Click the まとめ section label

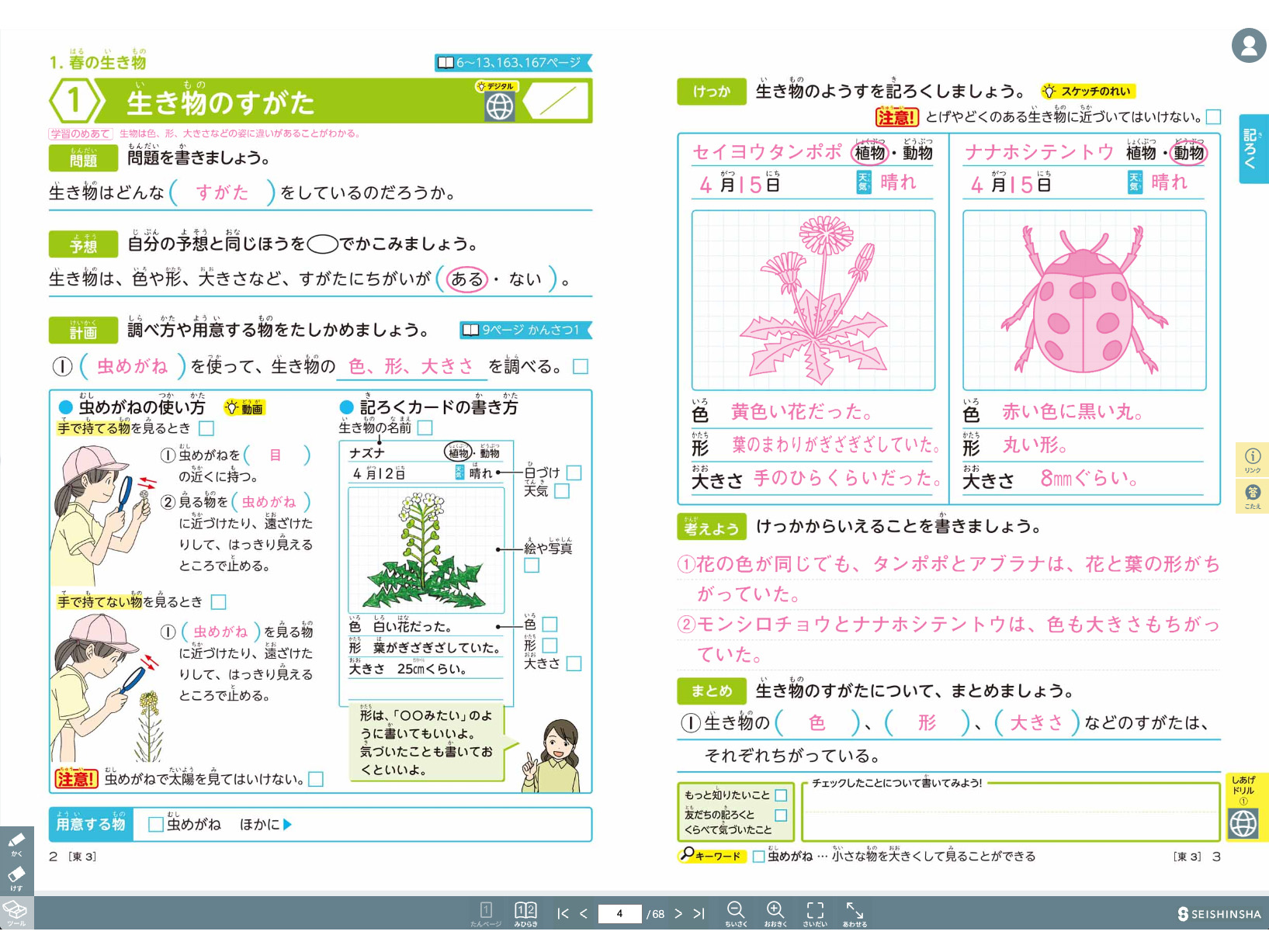(x=712, y=691)
